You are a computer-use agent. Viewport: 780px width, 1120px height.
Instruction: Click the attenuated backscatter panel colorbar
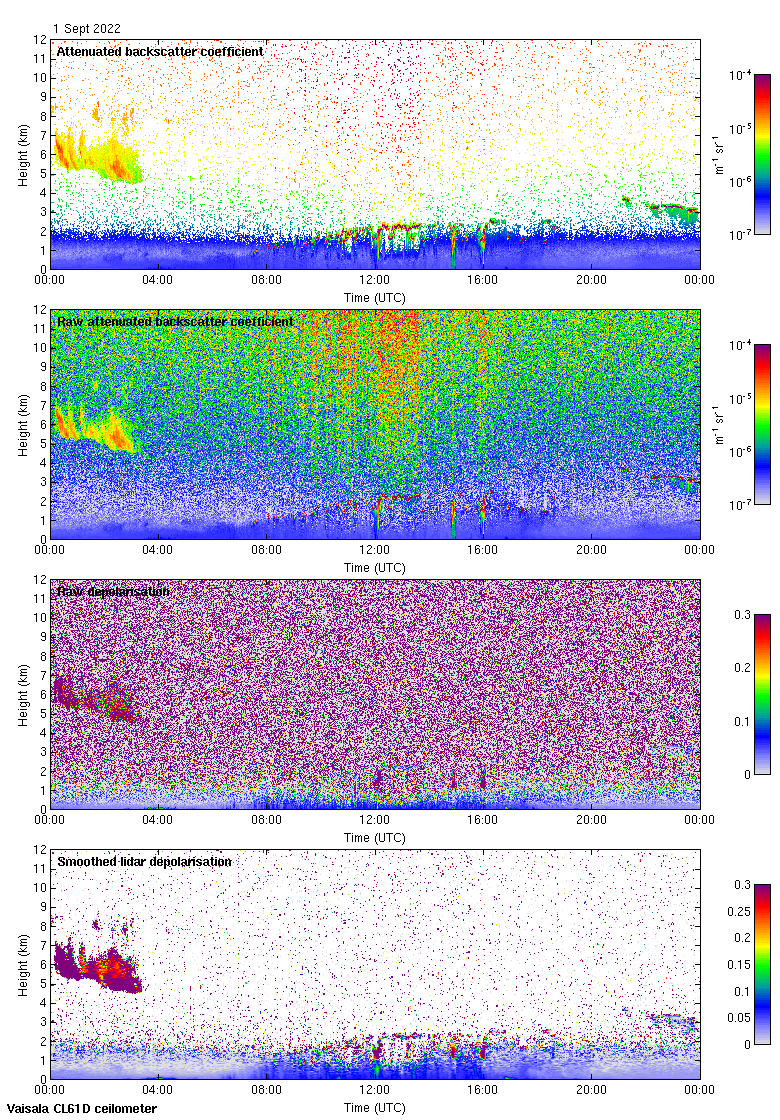[762, 154]
